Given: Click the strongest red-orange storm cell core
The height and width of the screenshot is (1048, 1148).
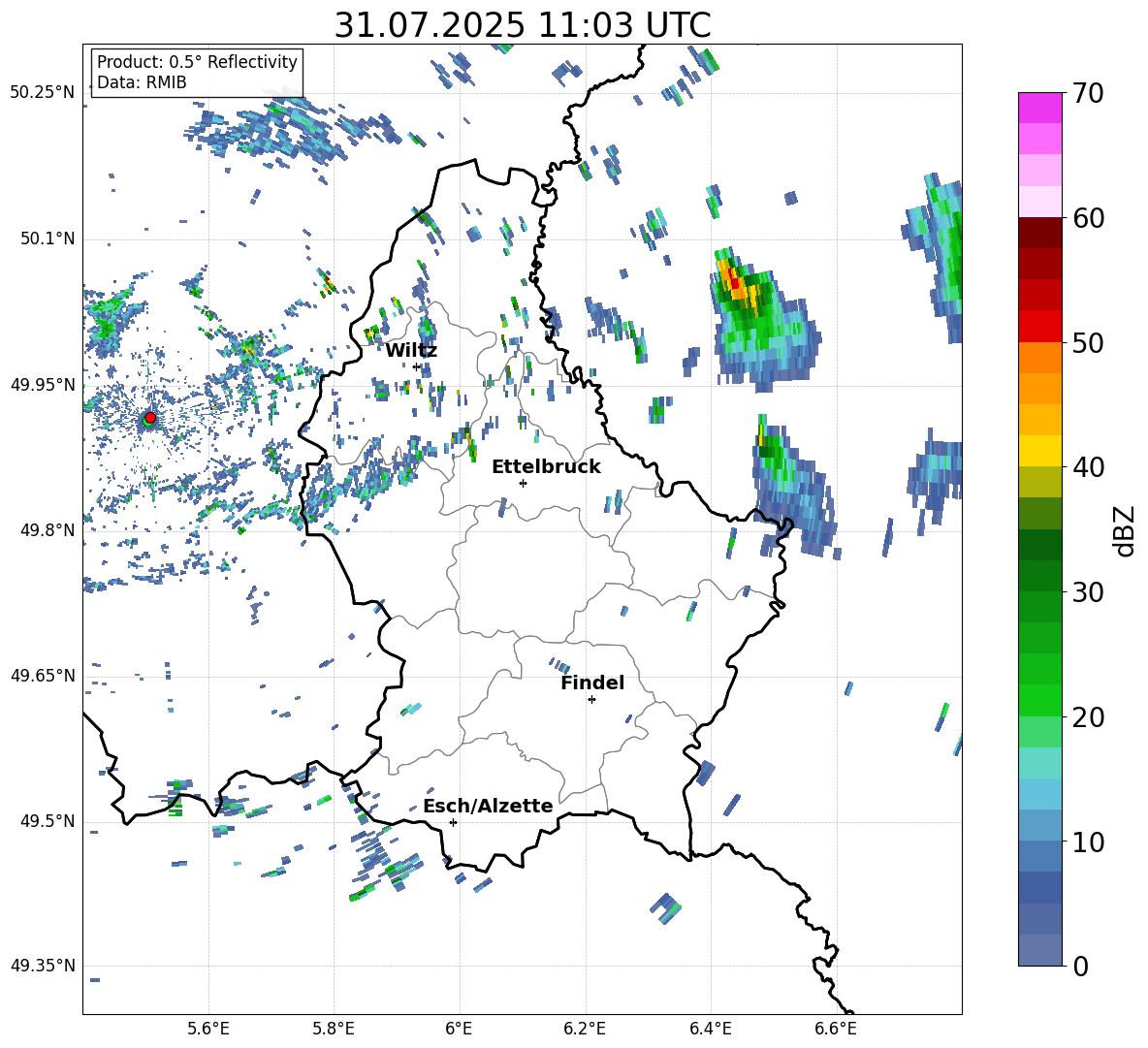Looking at the screenshot, I should [x=734, y=282].
